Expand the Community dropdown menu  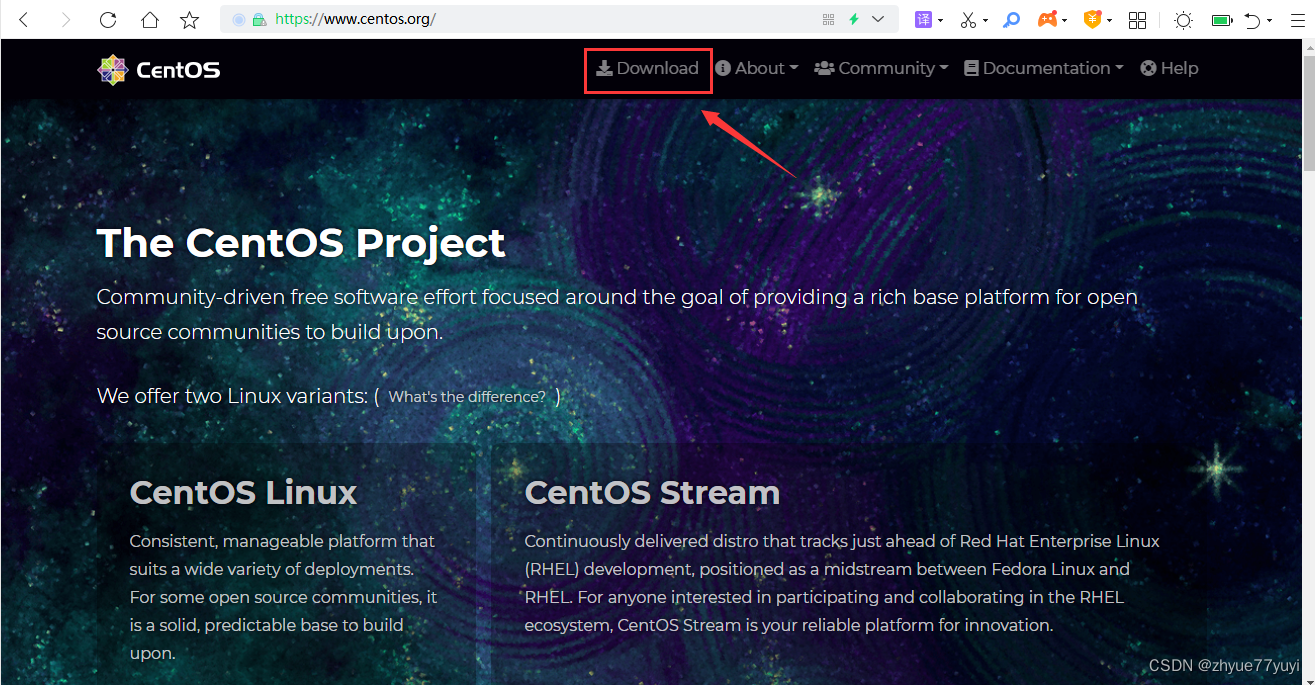[x=881, y=68]
